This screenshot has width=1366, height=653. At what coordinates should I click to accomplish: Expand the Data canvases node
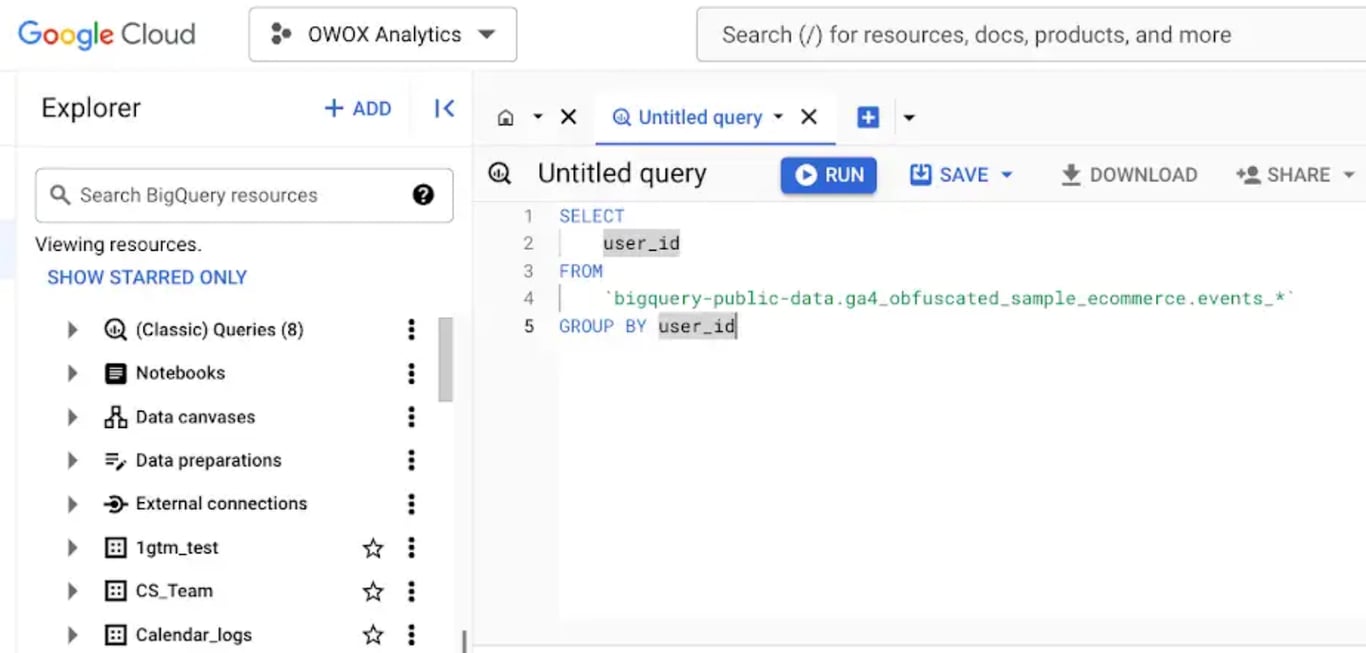72,417
